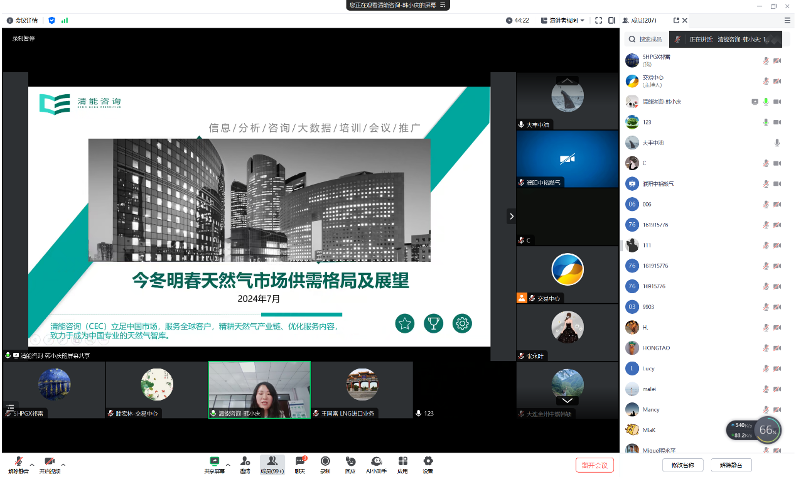Toggle the members list panel button
Image resolution: width=796 pixels, height=479 pixels.
(273, 464)
